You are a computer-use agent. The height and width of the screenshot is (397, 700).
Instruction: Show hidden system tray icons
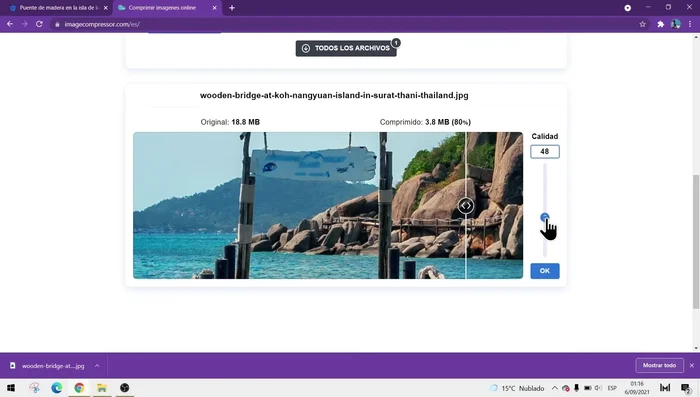click(554, 388)
